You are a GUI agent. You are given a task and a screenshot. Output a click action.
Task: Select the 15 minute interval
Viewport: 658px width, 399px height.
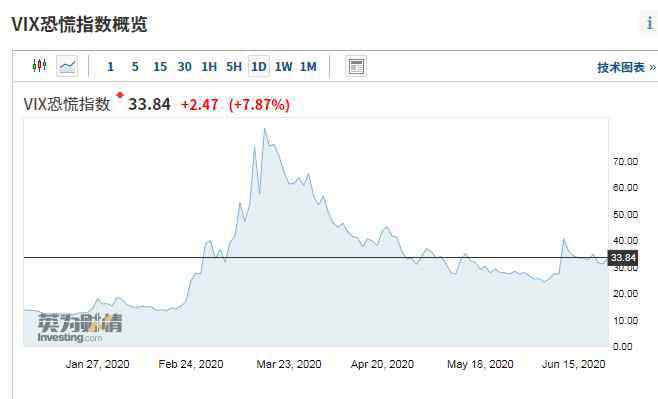(x=160, y=67)
